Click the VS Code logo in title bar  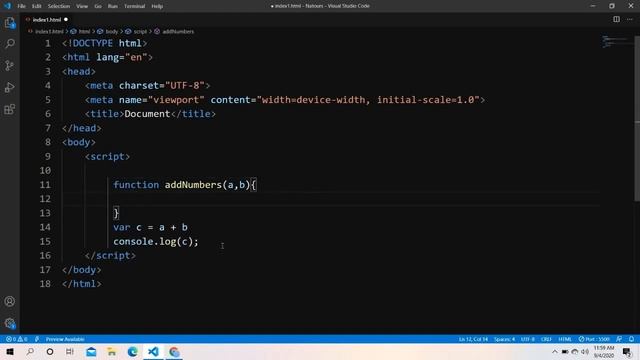(x=7, y=6)
